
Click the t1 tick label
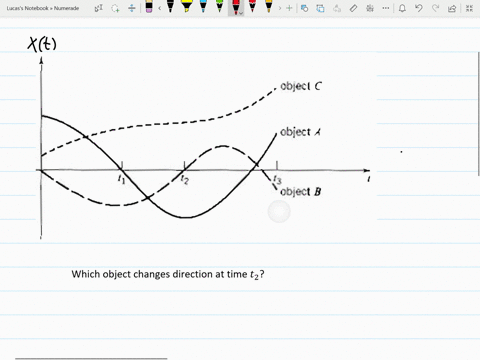[121, 179]
